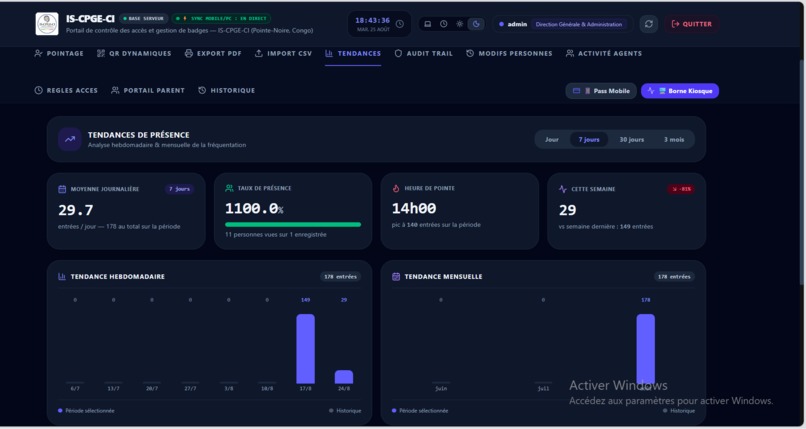Click the people icon in Taux de présence card

click(229, 189)
